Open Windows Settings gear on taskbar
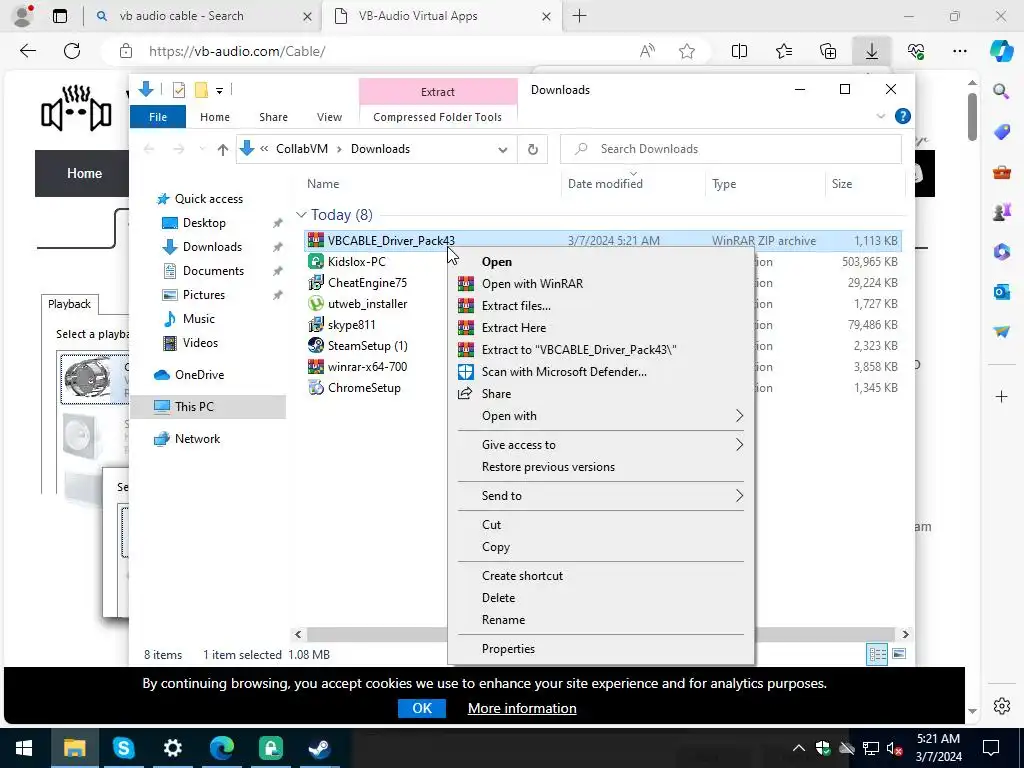Screen dimensions: 1024x768 pos(172,748)
